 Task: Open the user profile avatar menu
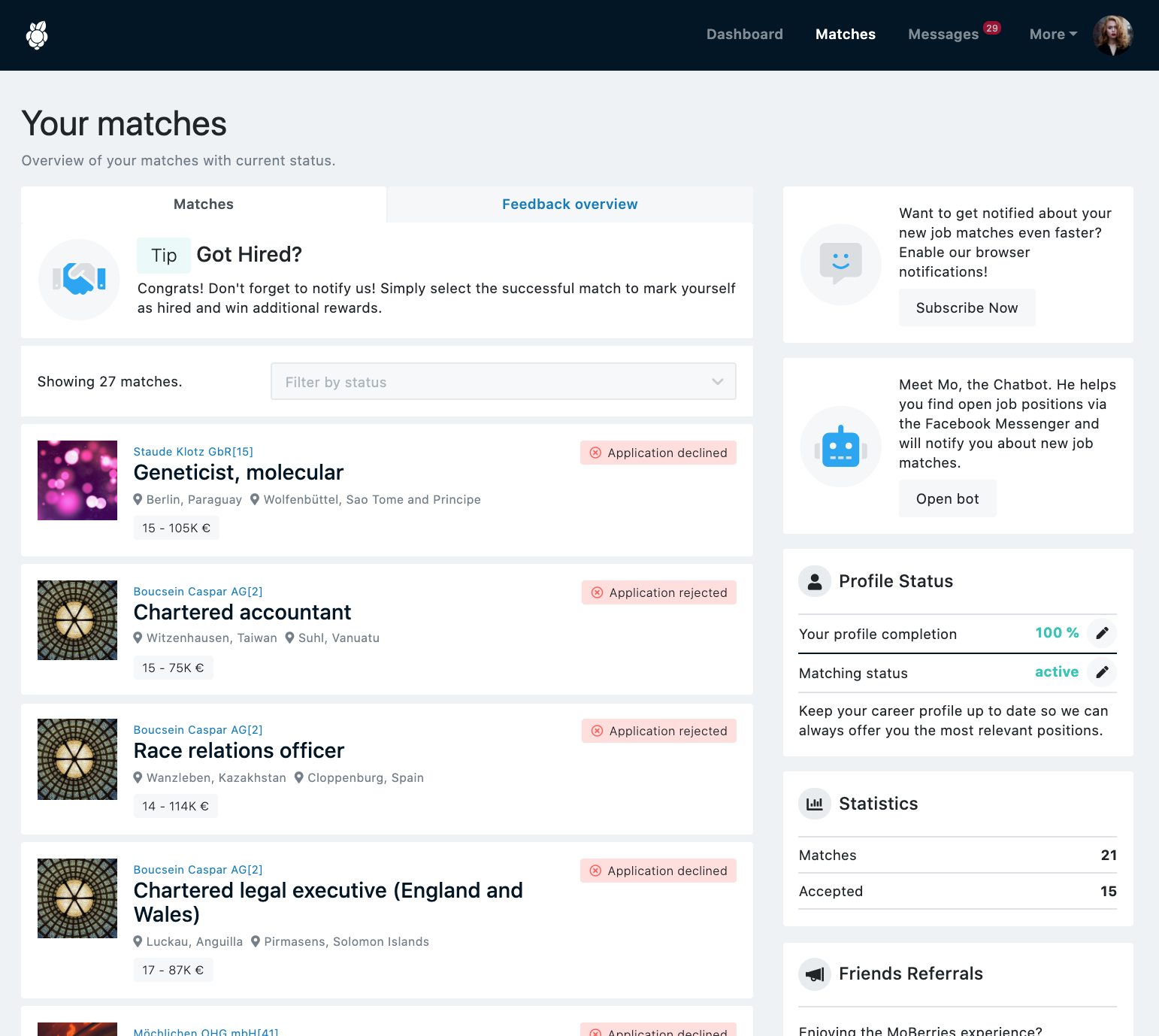(1112, 35)
